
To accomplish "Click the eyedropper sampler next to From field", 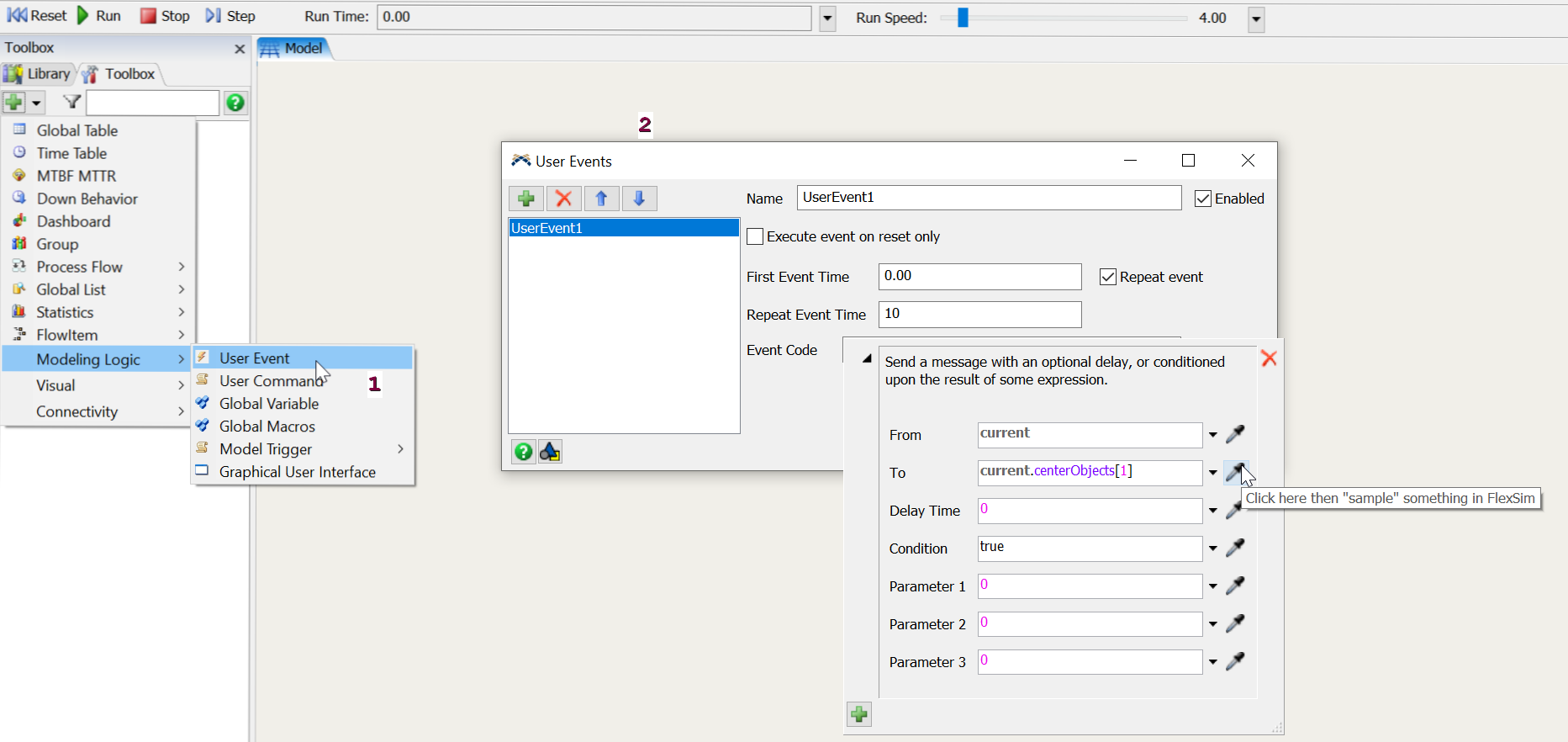I will (x=1235, y=434).
